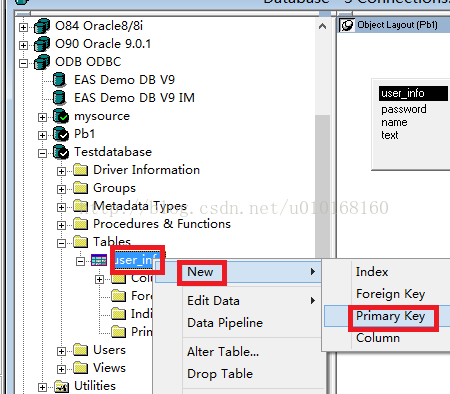Click the EAS Demo DB V9 profile icon

tap(59, 80)
